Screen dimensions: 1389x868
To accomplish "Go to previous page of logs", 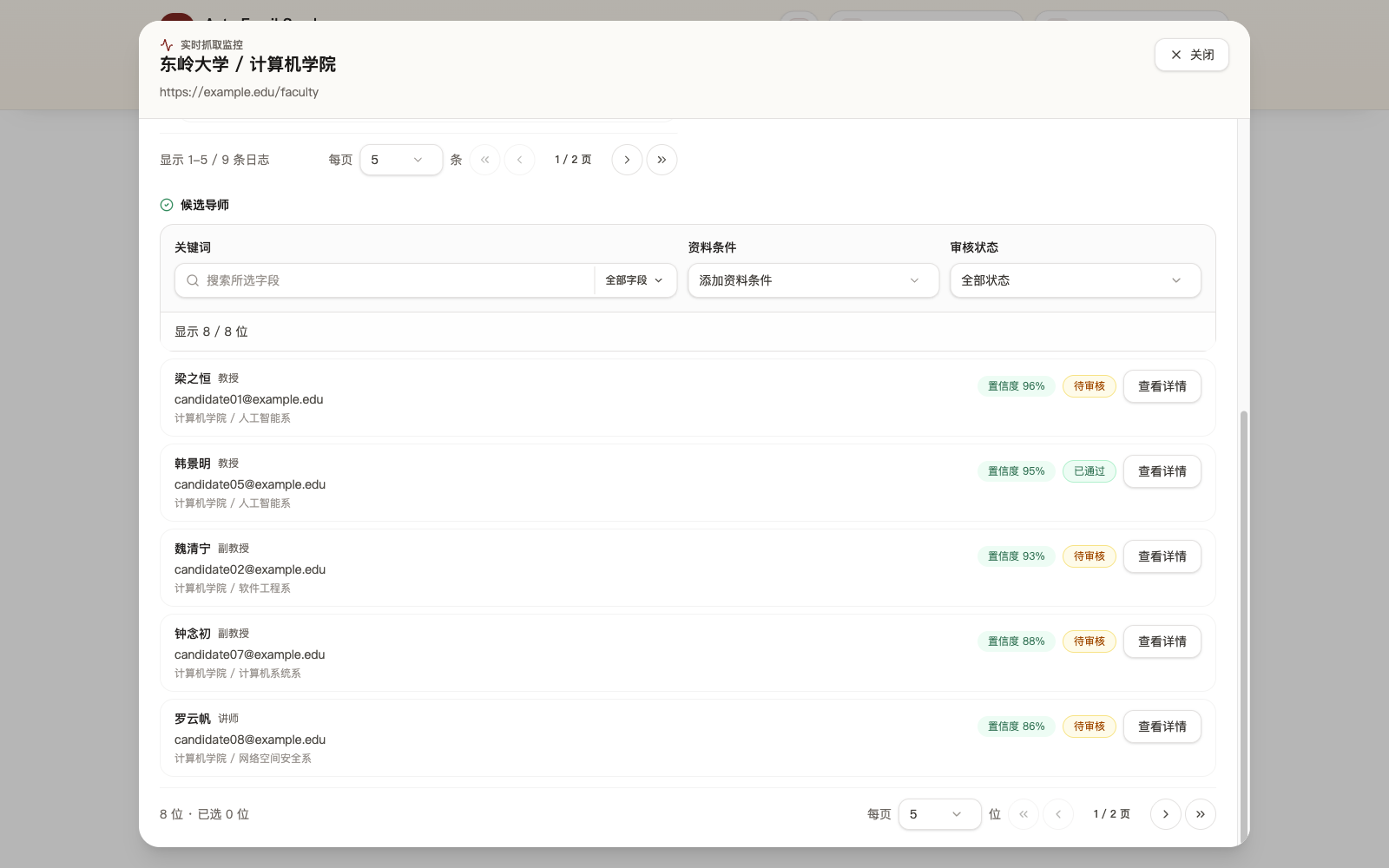I will pos(519,160).
